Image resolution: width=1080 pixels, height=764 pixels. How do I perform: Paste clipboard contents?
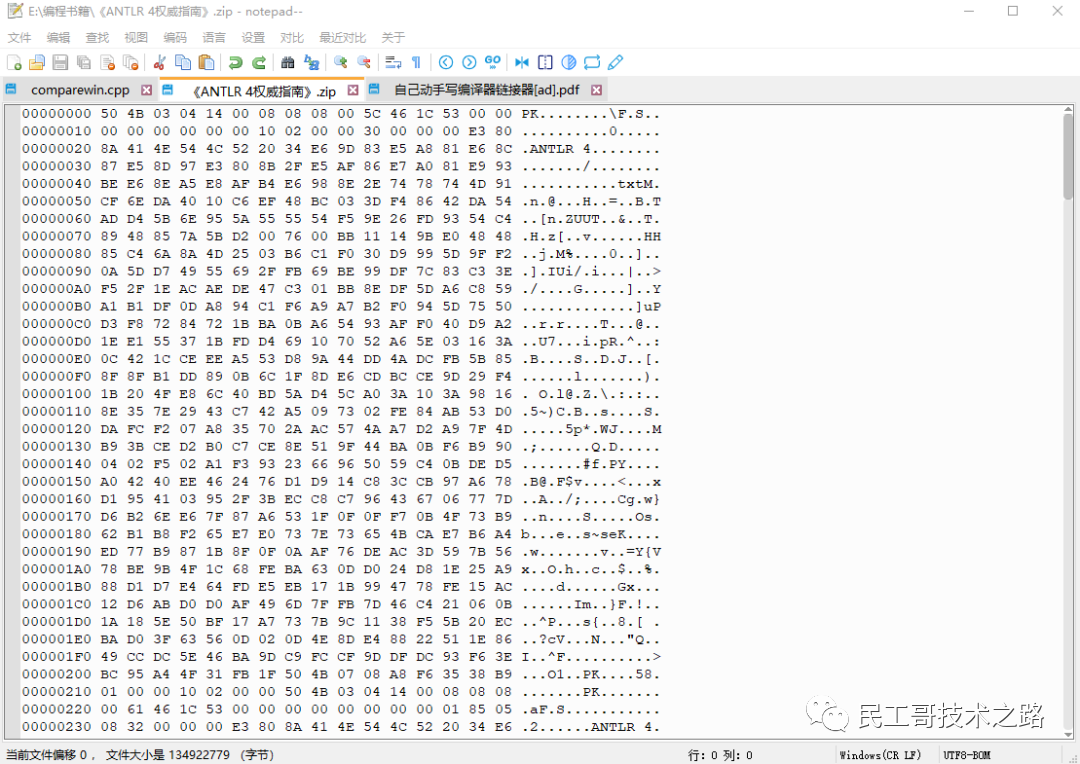pyautogui.click(x=207, y=62)
